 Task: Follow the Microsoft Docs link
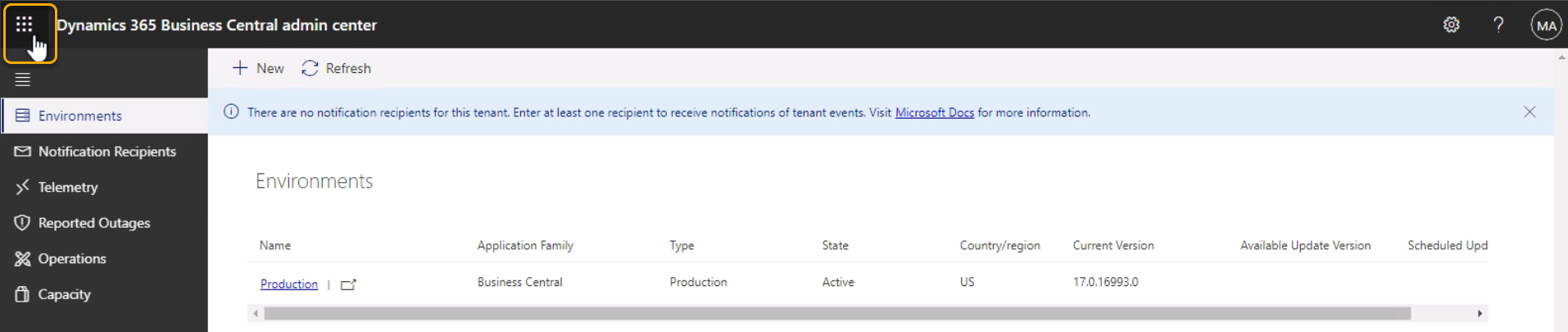934,112
